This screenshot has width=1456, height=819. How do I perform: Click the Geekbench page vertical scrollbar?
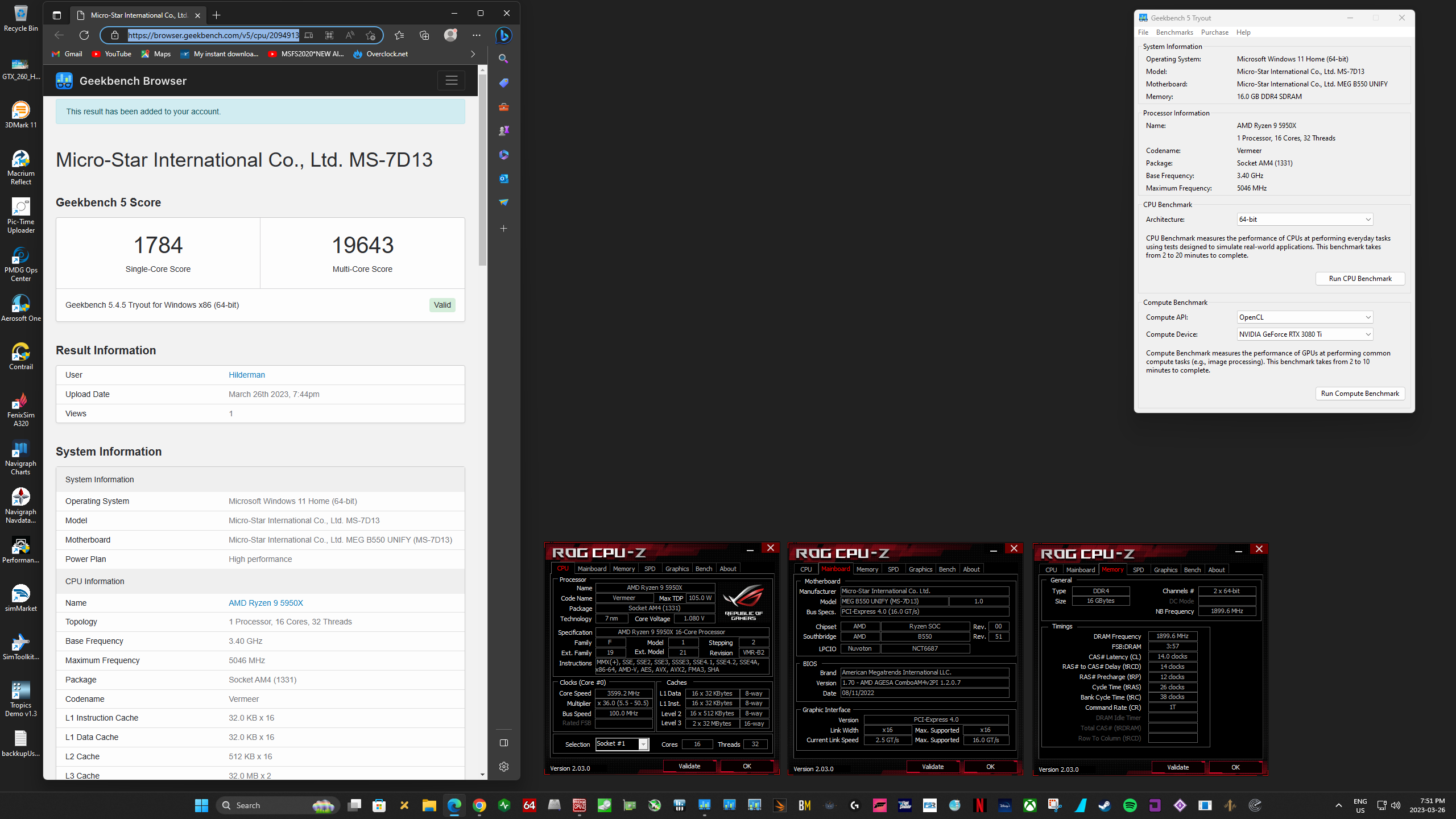coord(482,171)
